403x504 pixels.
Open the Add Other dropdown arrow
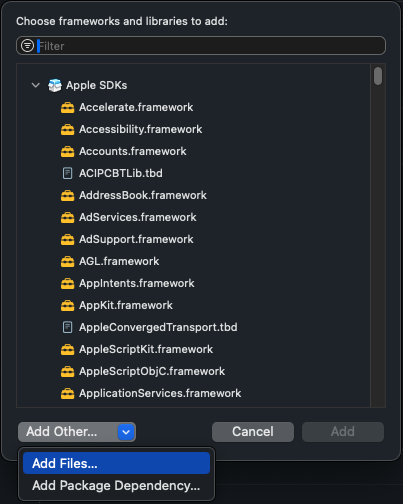click(126, 432)
